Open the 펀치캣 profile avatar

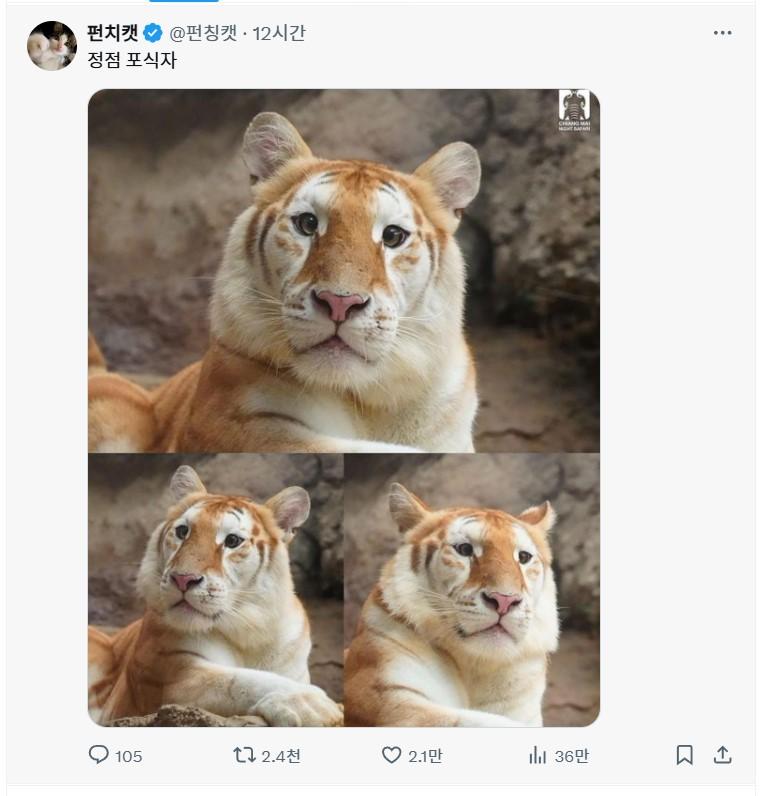(52, 45)
